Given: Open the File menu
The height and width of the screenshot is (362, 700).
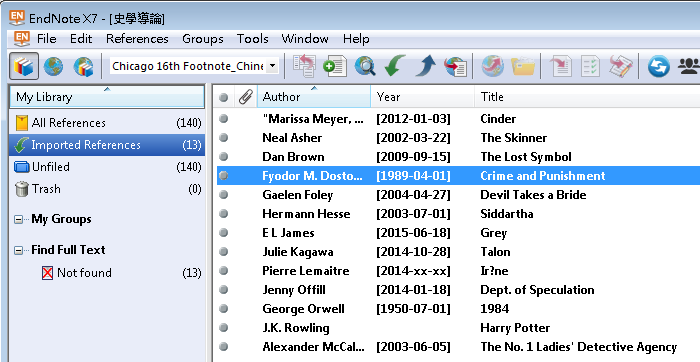Looking at the screenshot, I should coord(46,39).
